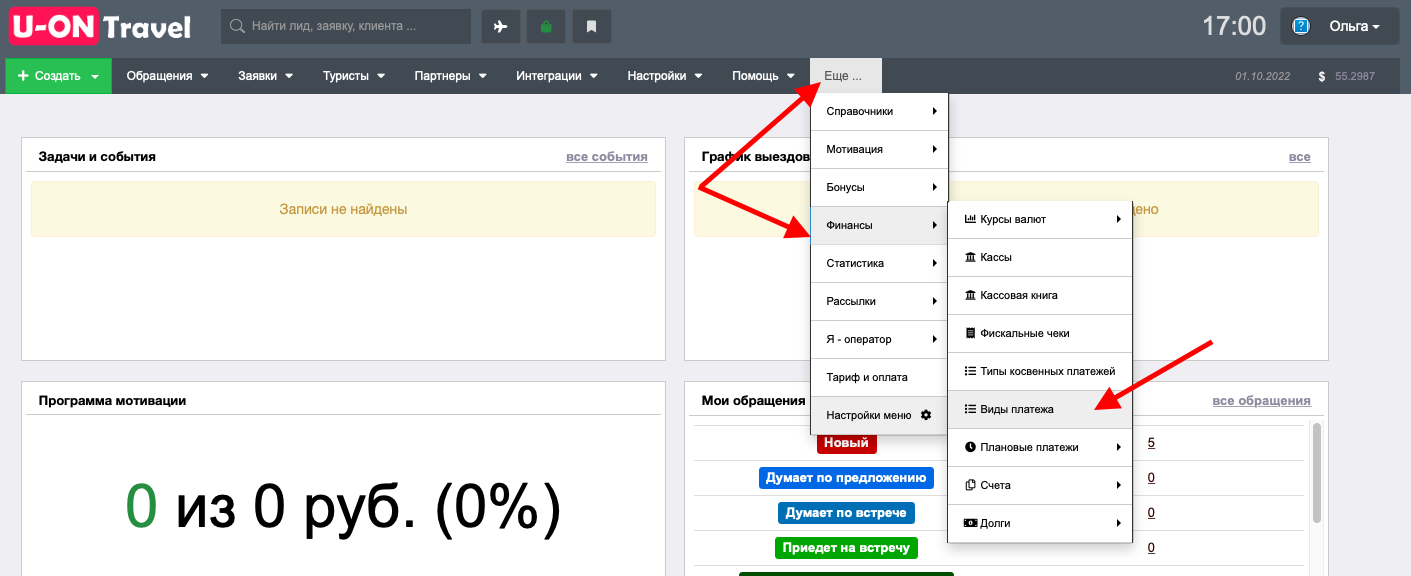The image size is (1411, 576).
Task: Click the 55.2987 exchange rate value
Action: point(1355,76)
